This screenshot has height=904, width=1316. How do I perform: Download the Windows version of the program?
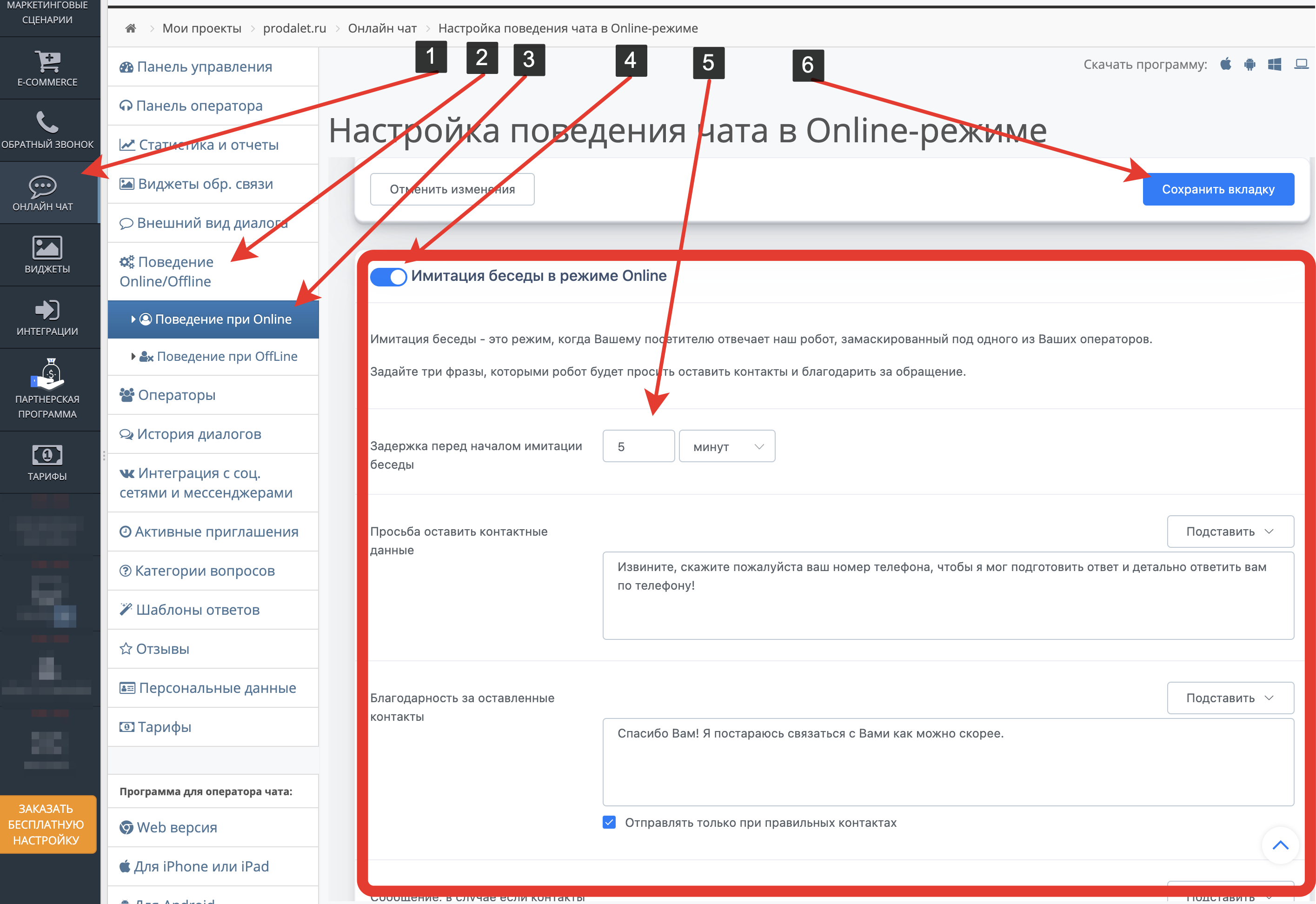click(x=1275, y=64)
